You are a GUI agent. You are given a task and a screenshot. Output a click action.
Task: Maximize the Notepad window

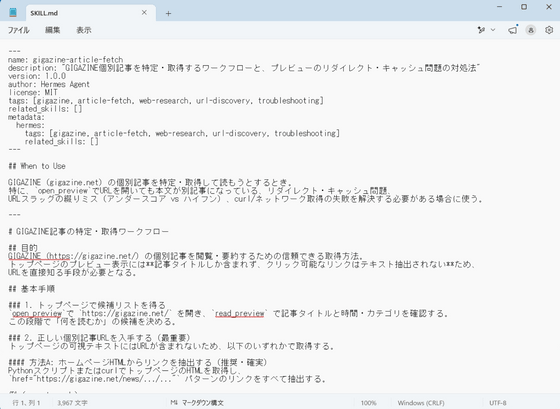click(x=524, y=7)
